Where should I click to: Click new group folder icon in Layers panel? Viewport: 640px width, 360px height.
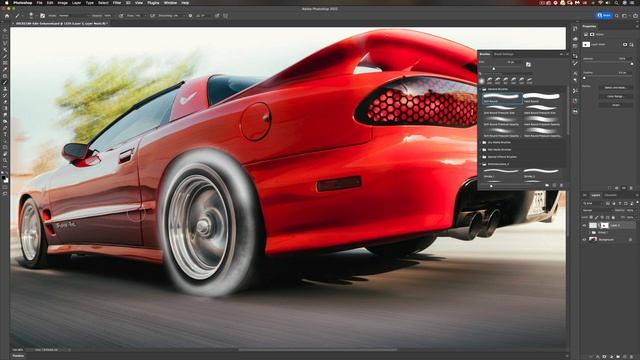(618, 357)
